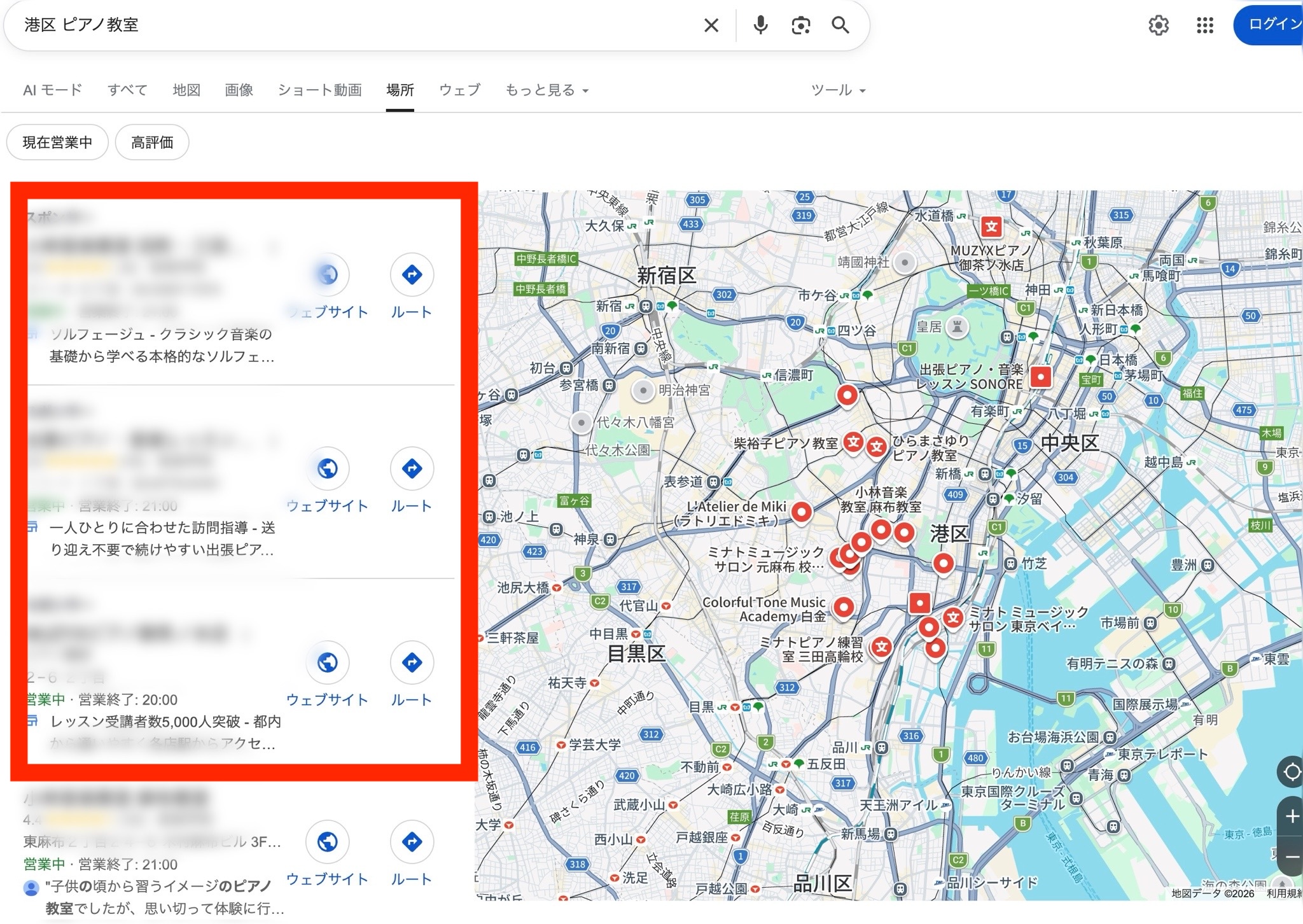Image resolution: width=1303 pixels, height=924 pixels.
Task: Click the 中央区 label on the map
Action: (x=1070, y=443)
